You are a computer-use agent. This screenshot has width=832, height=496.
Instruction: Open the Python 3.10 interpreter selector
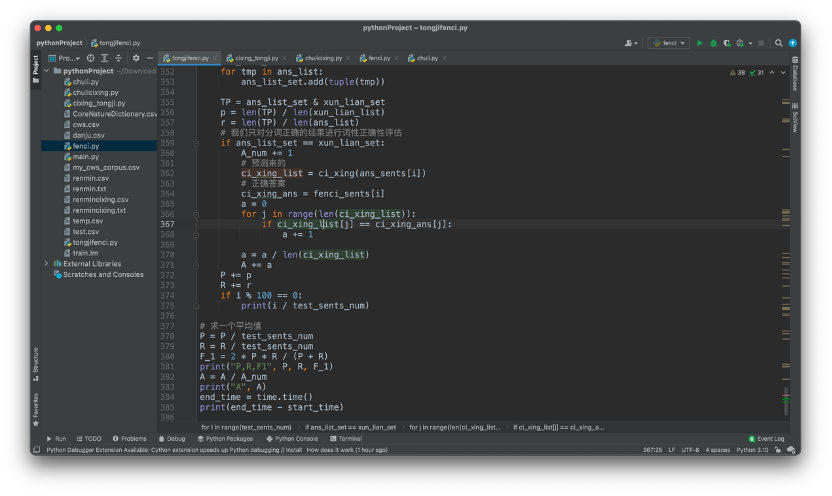click(x=752, y=450)
